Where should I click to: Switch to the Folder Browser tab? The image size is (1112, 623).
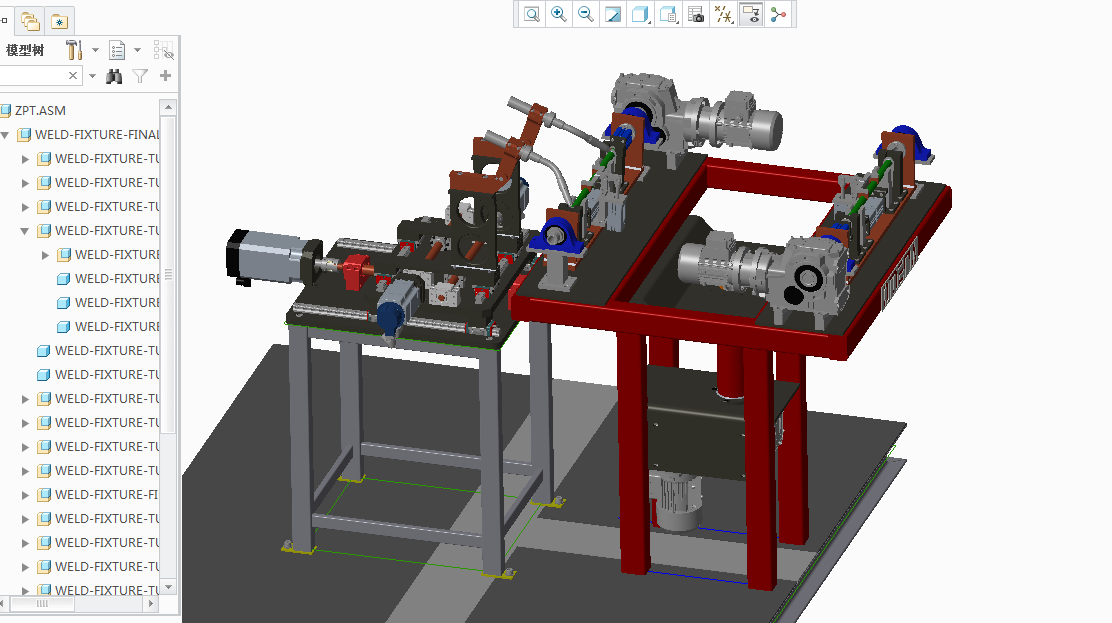pyautogui.click(x=31, y=20)
